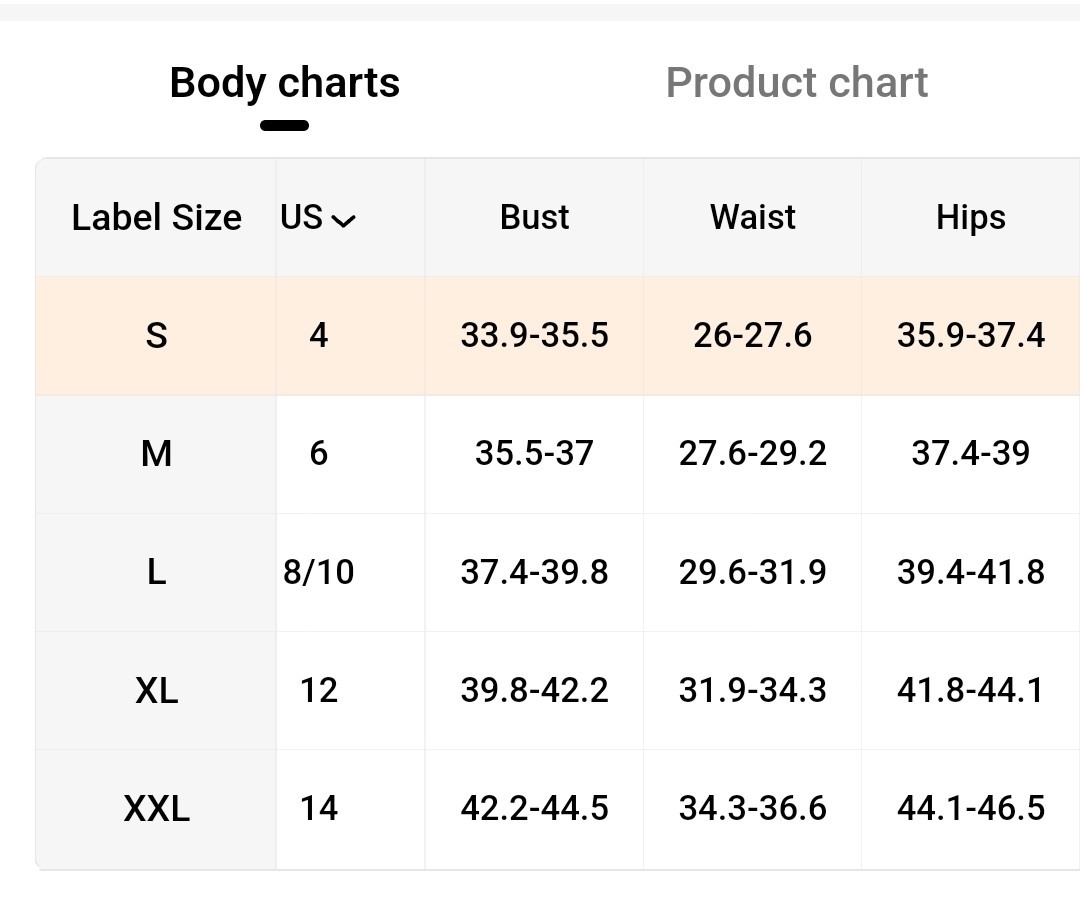Screen dimensions: 1080x917
Task: Switch to the Product chart tab
Action: coord(797,83)
